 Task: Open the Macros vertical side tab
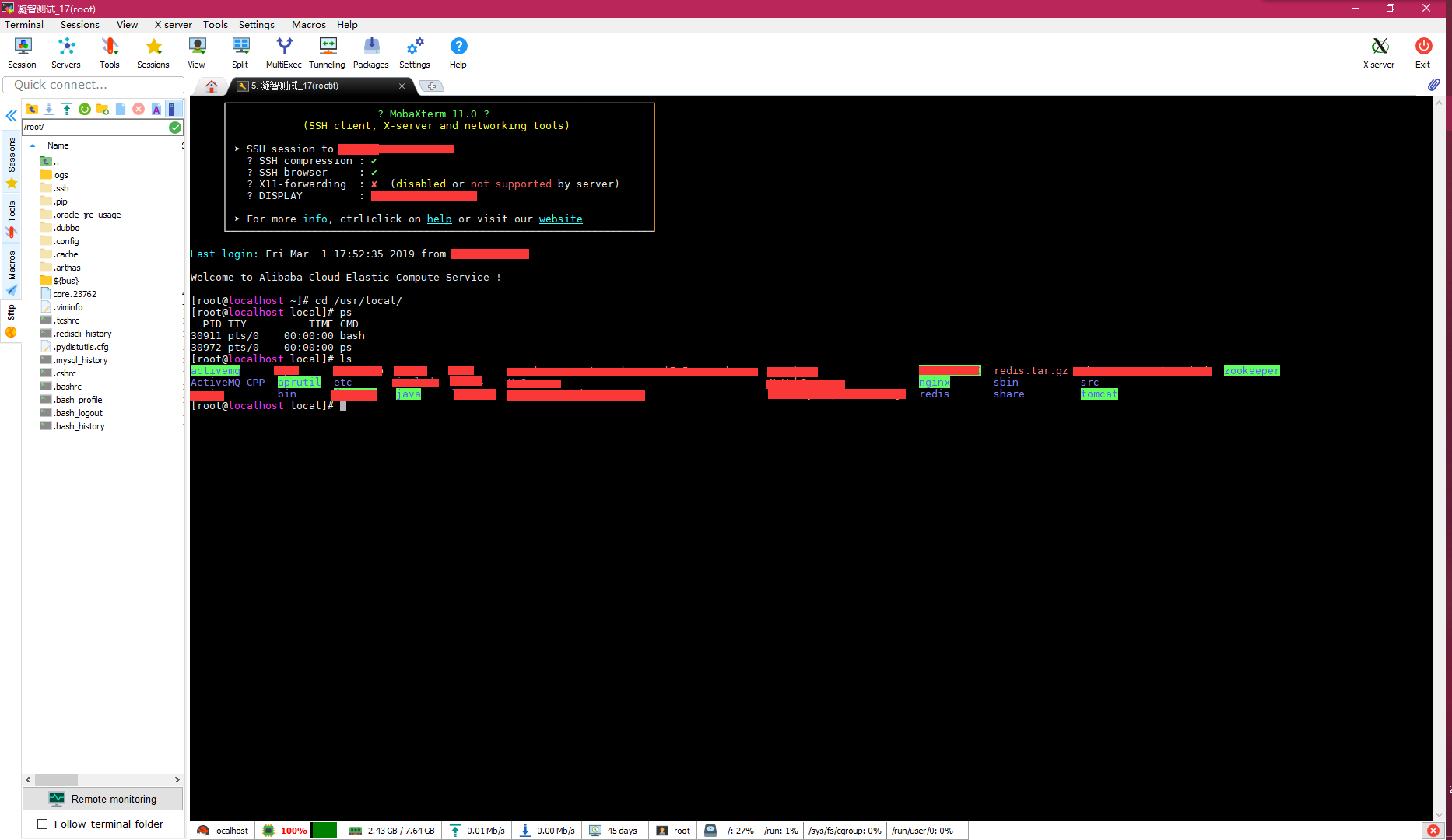click(12, 271)
